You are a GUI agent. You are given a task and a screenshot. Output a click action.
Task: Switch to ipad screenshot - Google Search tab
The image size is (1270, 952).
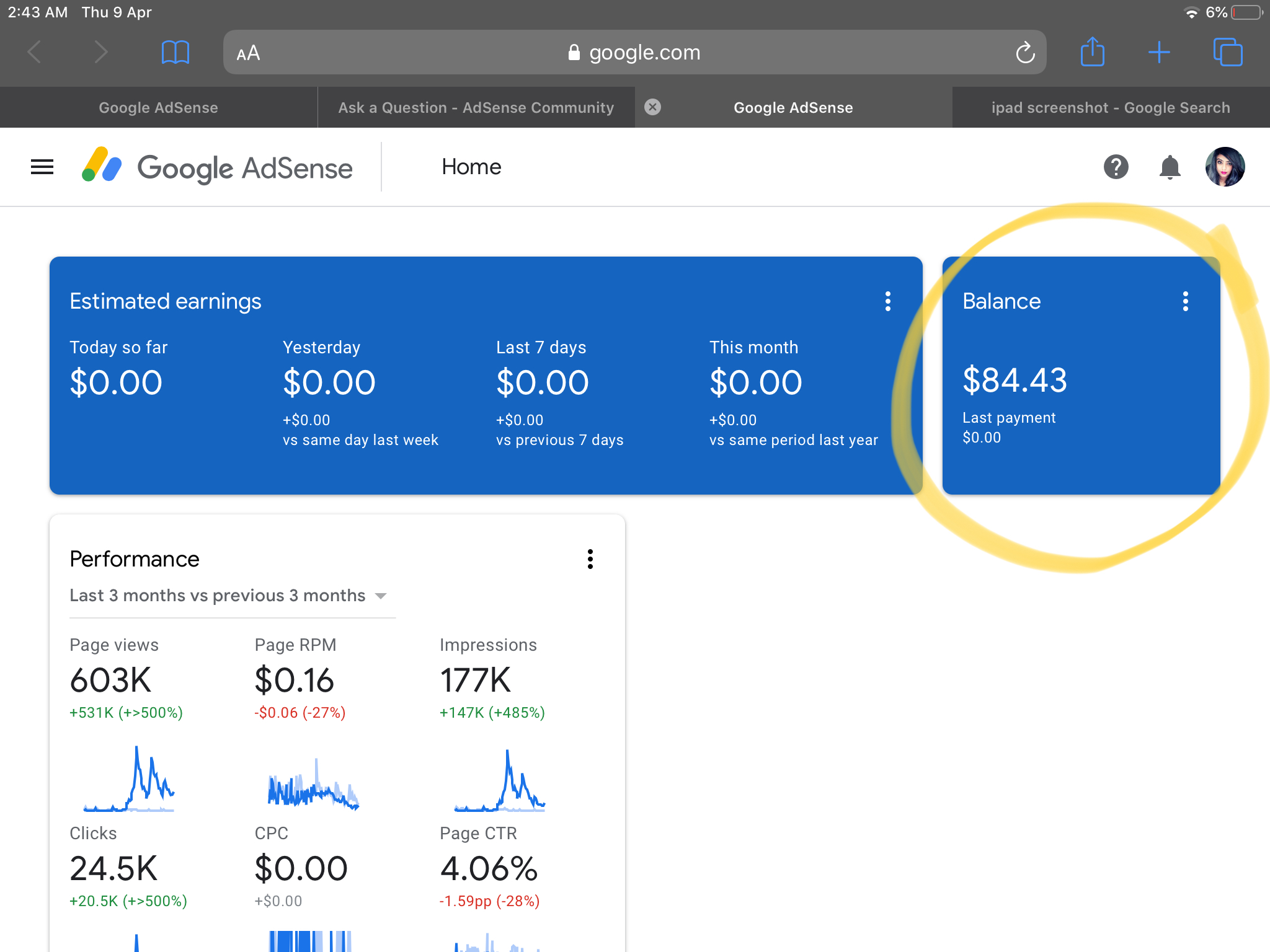(x=1111, y=107)
